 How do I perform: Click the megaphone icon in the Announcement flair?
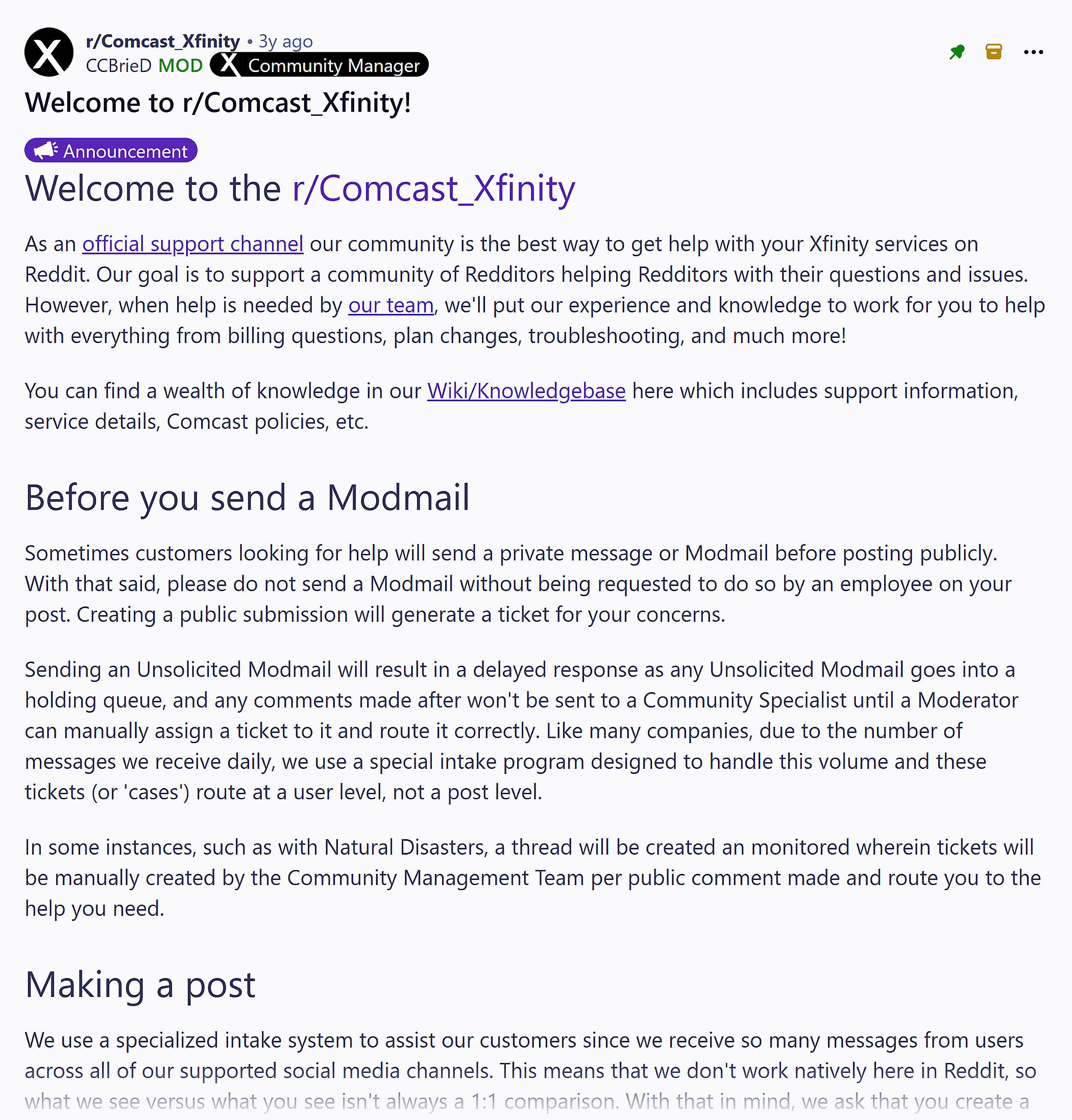pos(45,150)
